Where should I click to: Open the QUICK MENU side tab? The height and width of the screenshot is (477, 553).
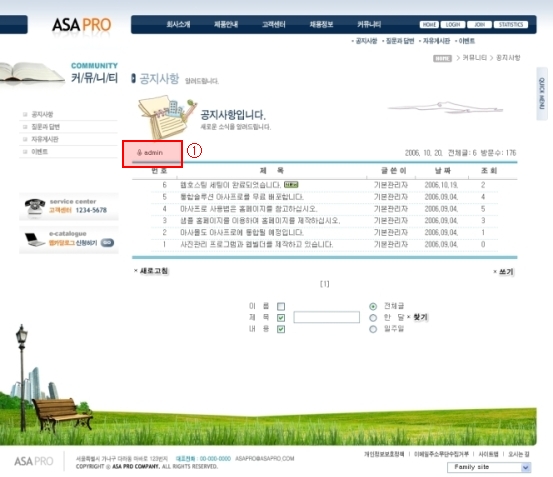coord(542,94)
